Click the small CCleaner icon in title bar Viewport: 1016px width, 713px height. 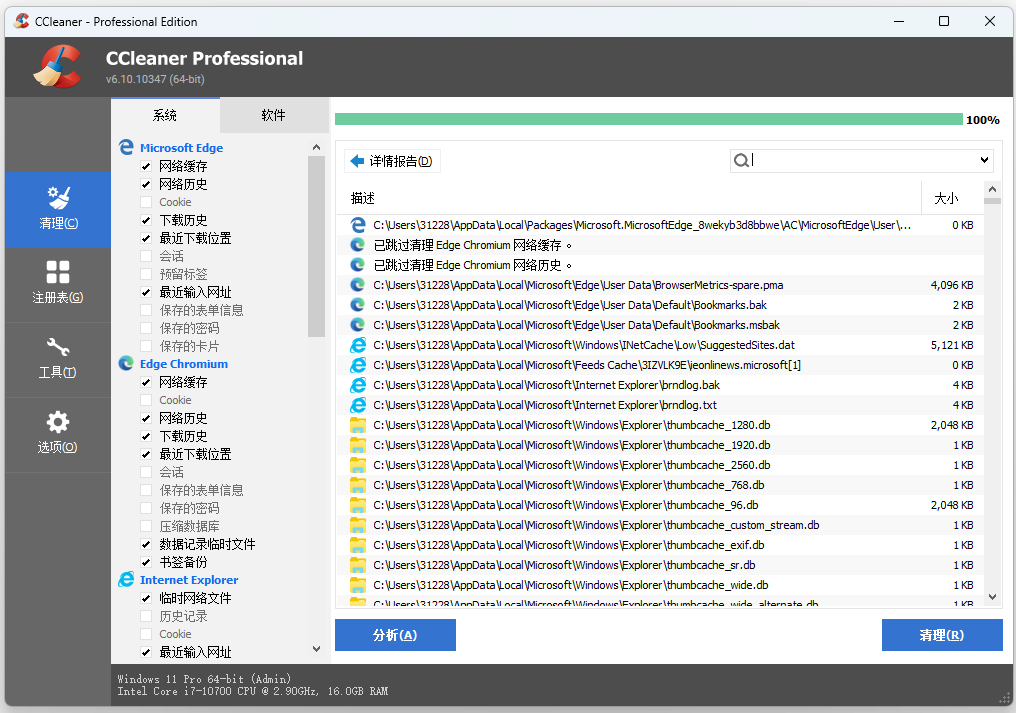[x=22, y=21]
